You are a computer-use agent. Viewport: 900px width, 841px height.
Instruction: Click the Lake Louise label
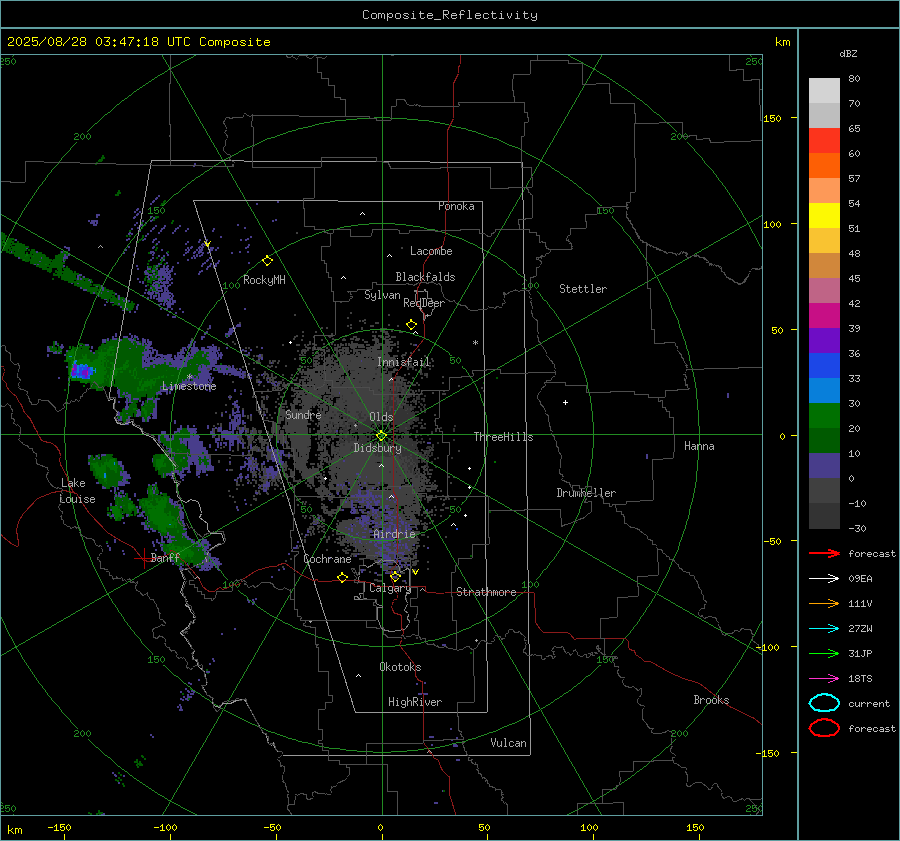77,491
